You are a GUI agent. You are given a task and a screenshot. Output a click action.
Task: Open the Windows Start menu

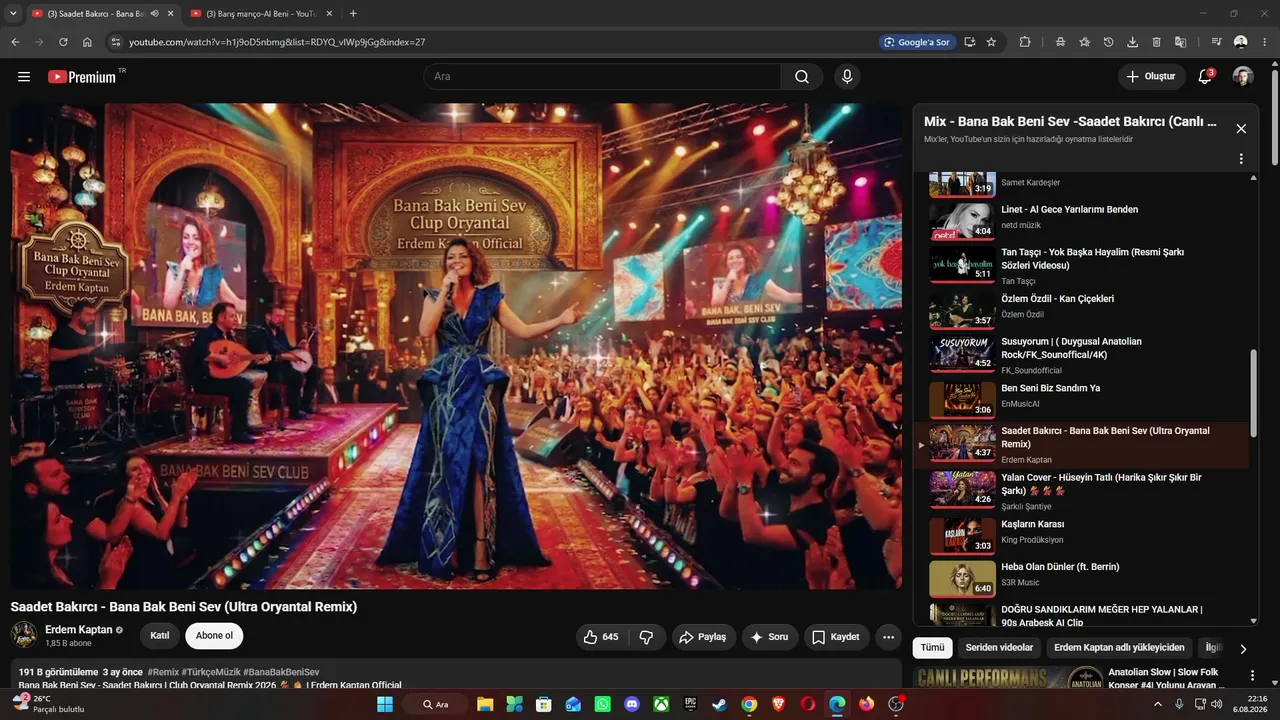(385, 704)
